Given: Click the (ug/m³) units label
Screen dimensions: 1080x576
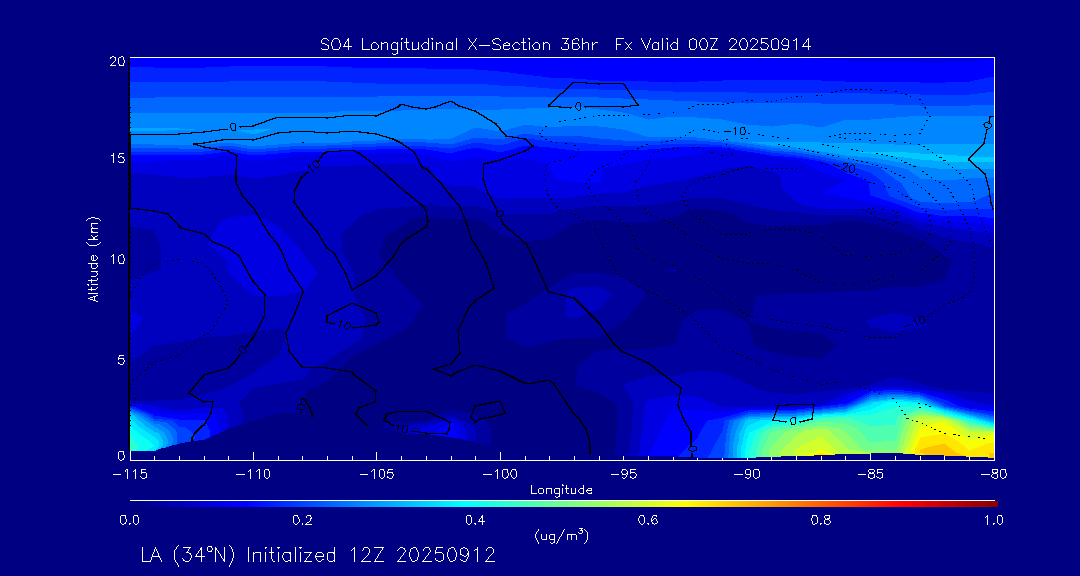Looking at the screenshot, I should click(562, 535).
